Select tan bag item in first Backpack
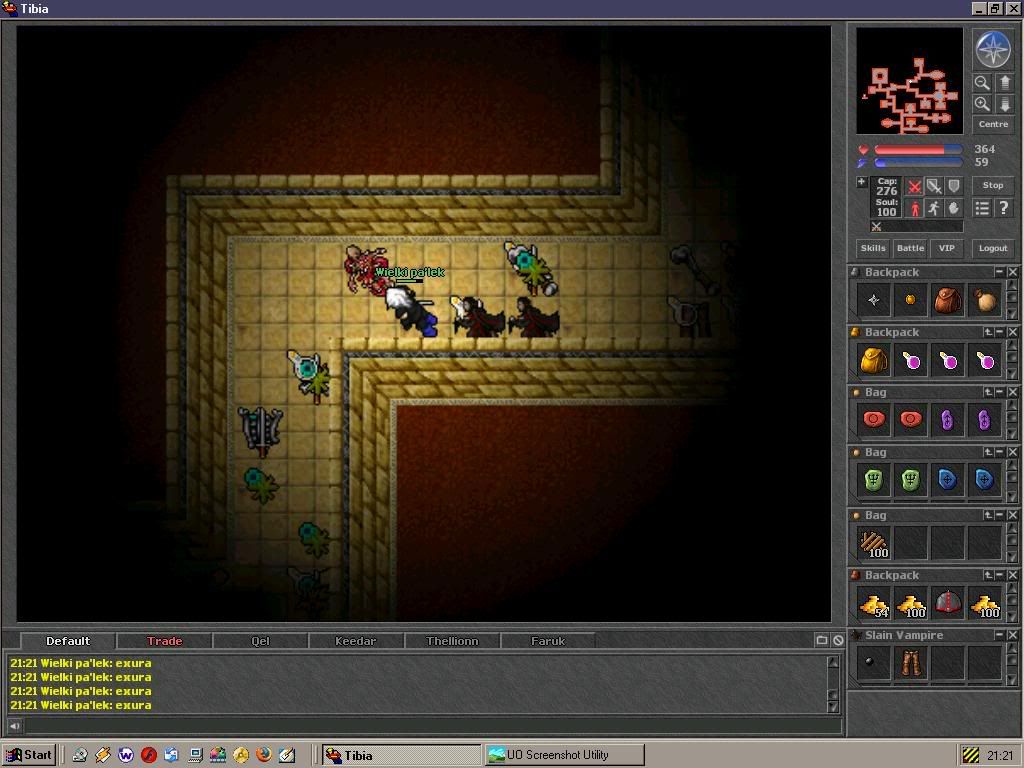 (x=985, y=300)
